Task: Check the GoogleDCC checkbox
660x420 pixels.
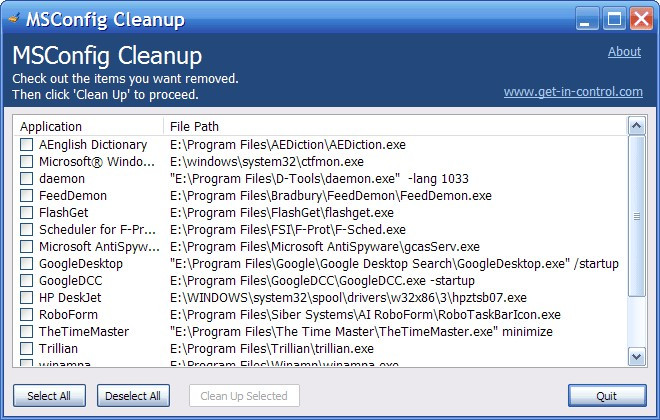Action: point(27,281)
